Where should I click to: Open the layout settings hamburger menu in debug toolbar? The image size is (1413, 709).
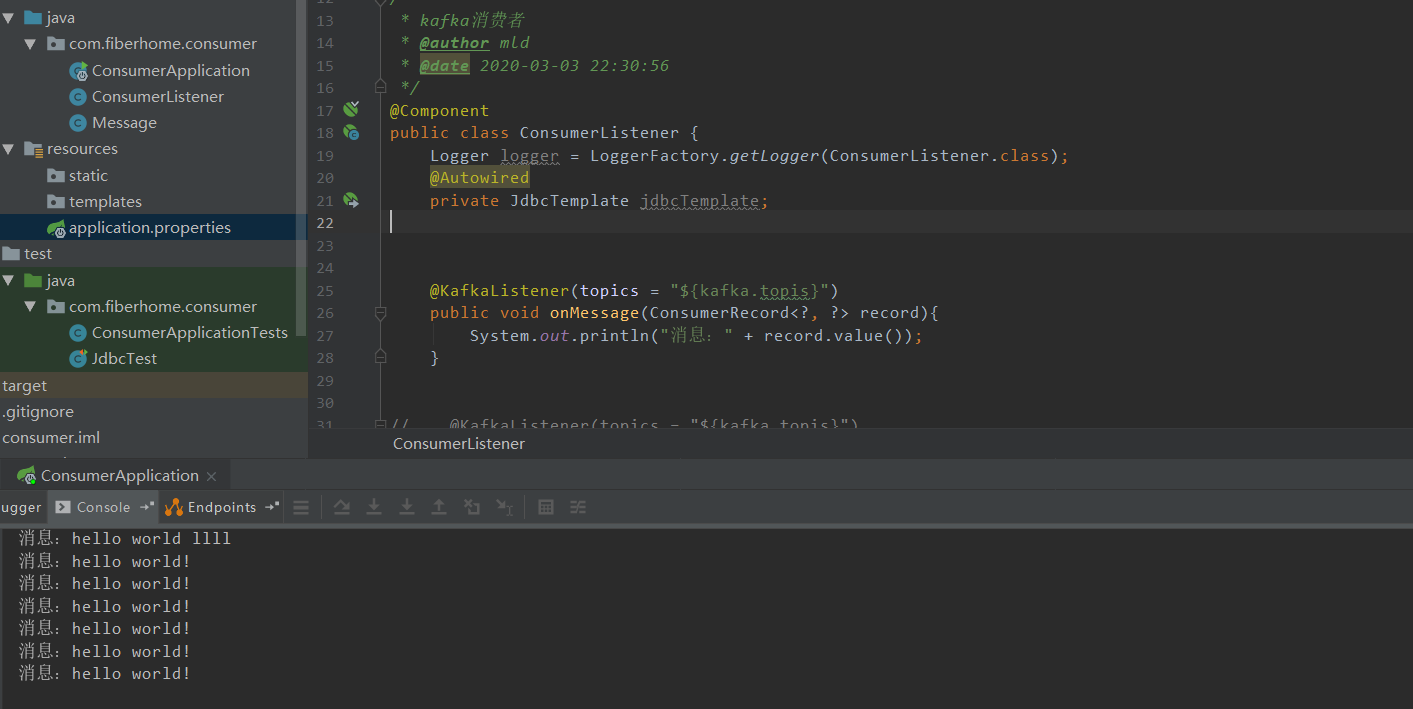(x=301, y=507)
